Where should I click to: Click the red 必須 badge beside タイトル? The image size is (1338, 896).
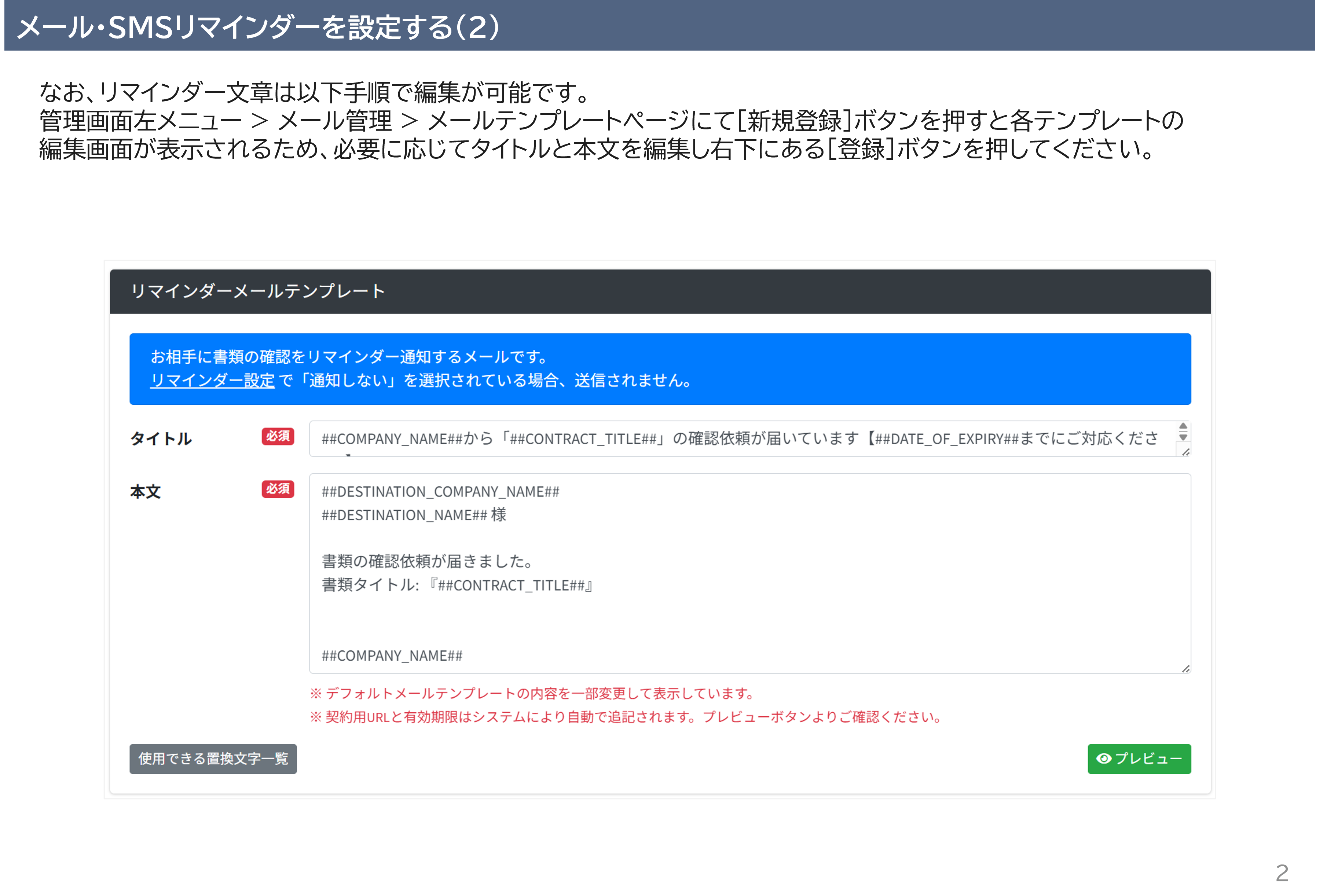click(x=278, y=436)
